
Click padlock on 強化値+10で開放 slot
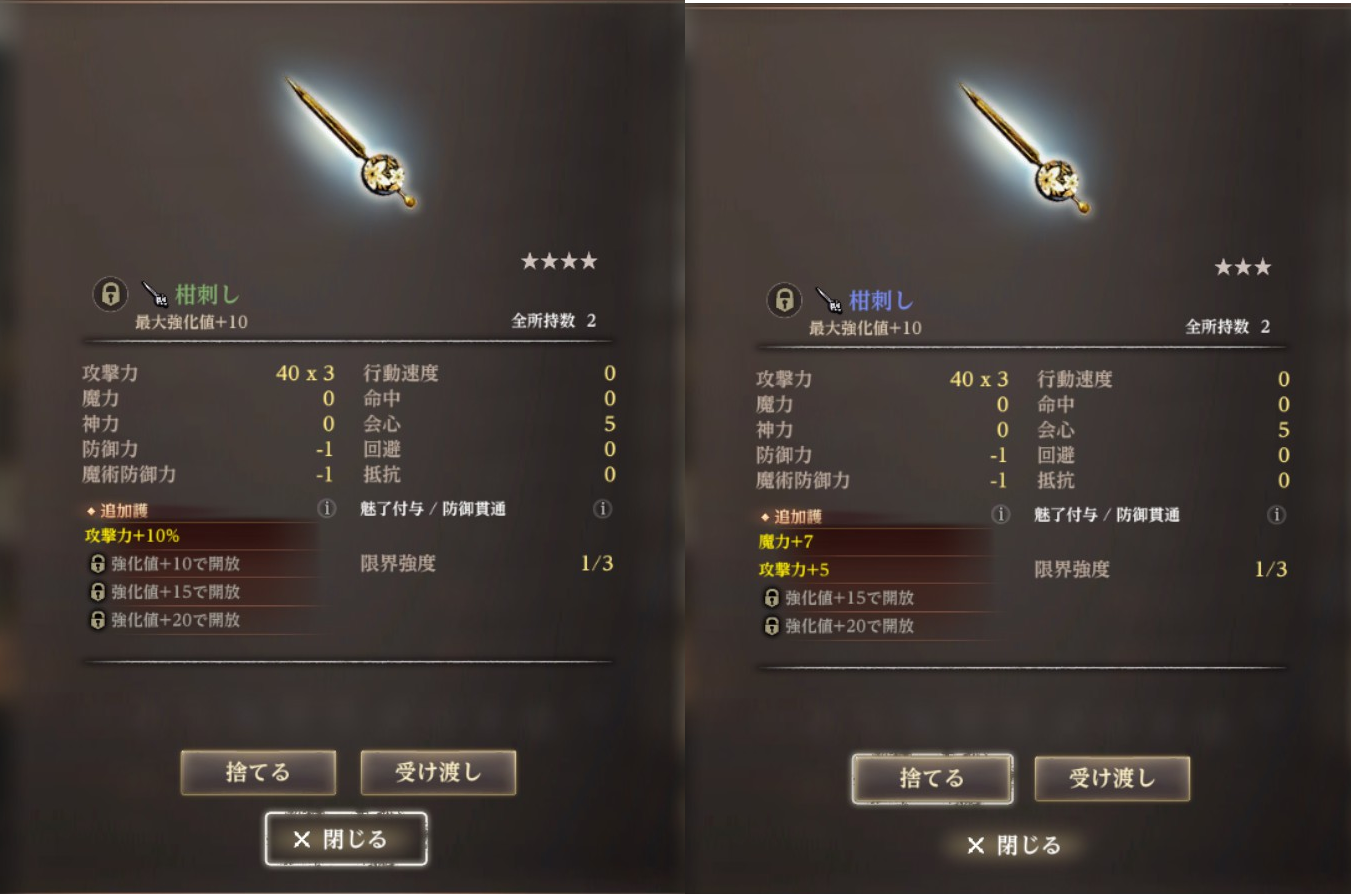click(97, 563)
